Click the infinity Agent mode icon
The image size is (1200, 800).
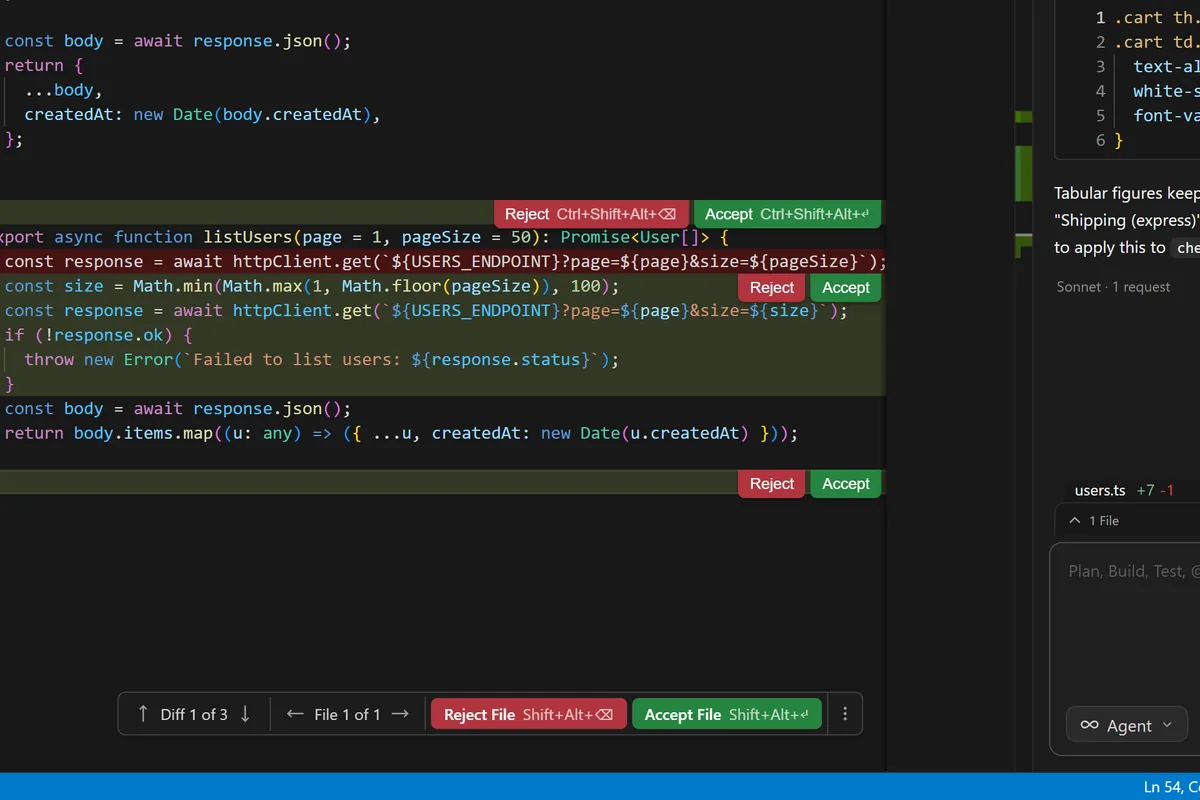[1090, 726]
